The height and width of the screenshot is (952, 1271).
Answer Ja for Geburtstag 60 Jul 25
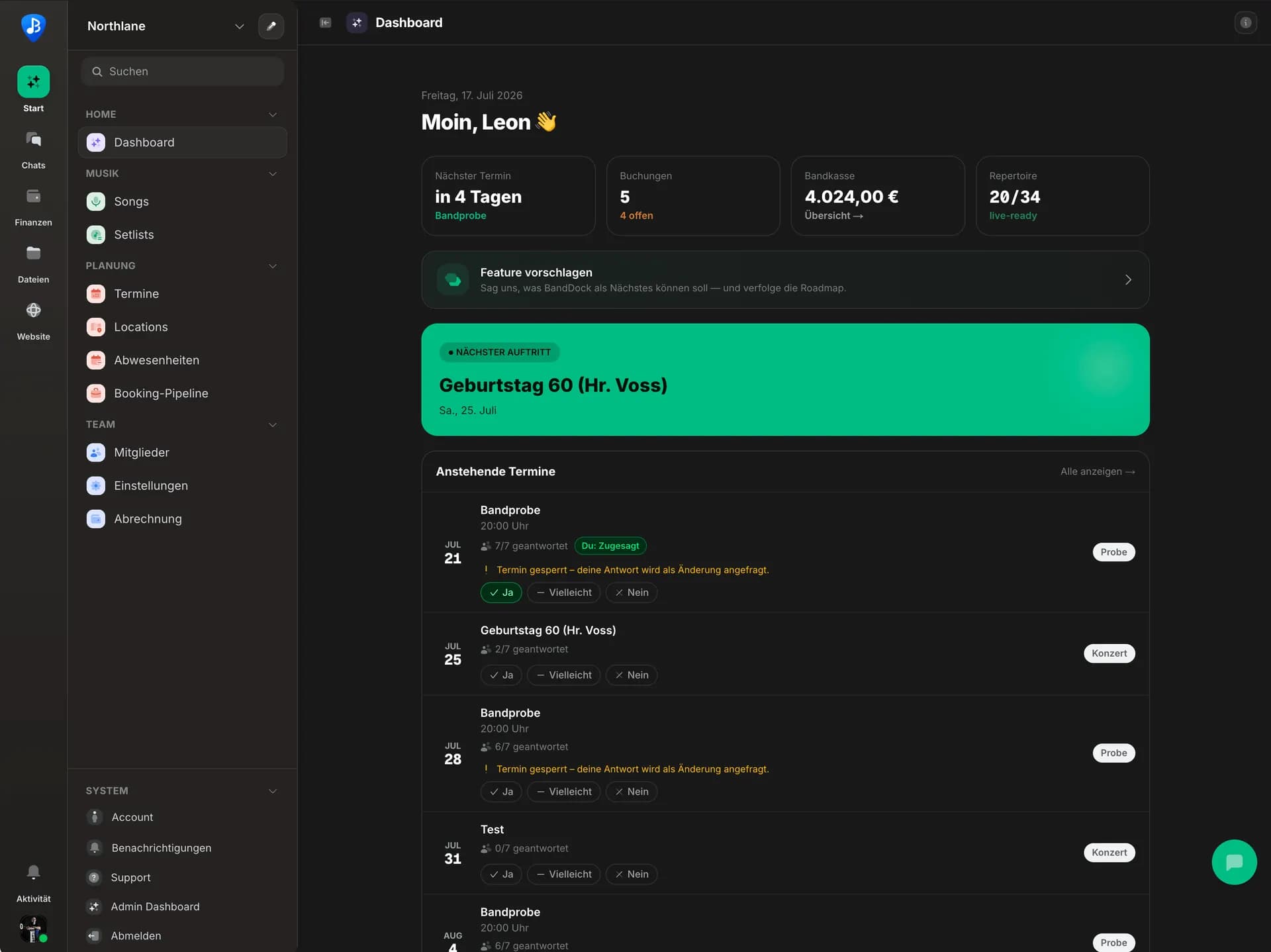pyautogui.click(x=501, y=675)
